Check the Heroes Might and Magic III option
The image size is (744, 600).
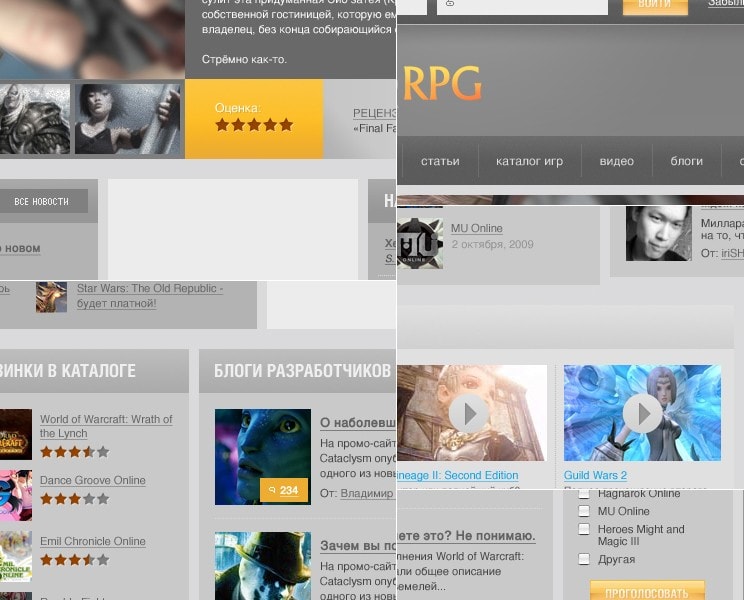click(584, 529)
